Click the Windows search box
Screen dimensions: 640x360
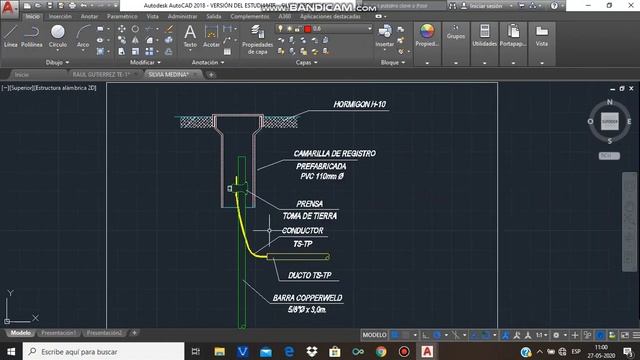click(103, 351)
